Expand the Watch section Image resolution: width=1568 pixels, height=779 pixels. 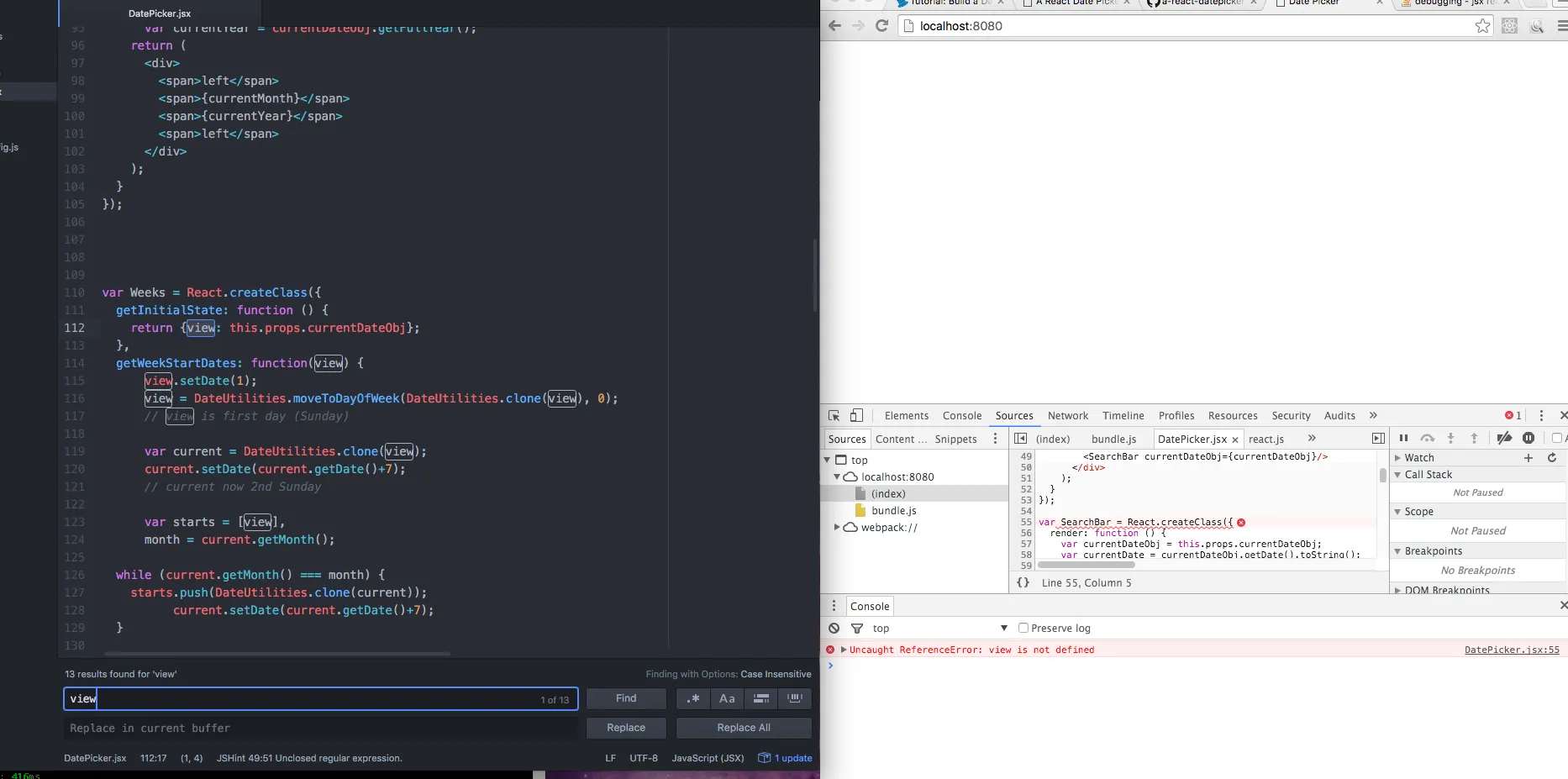(1398, 458)
